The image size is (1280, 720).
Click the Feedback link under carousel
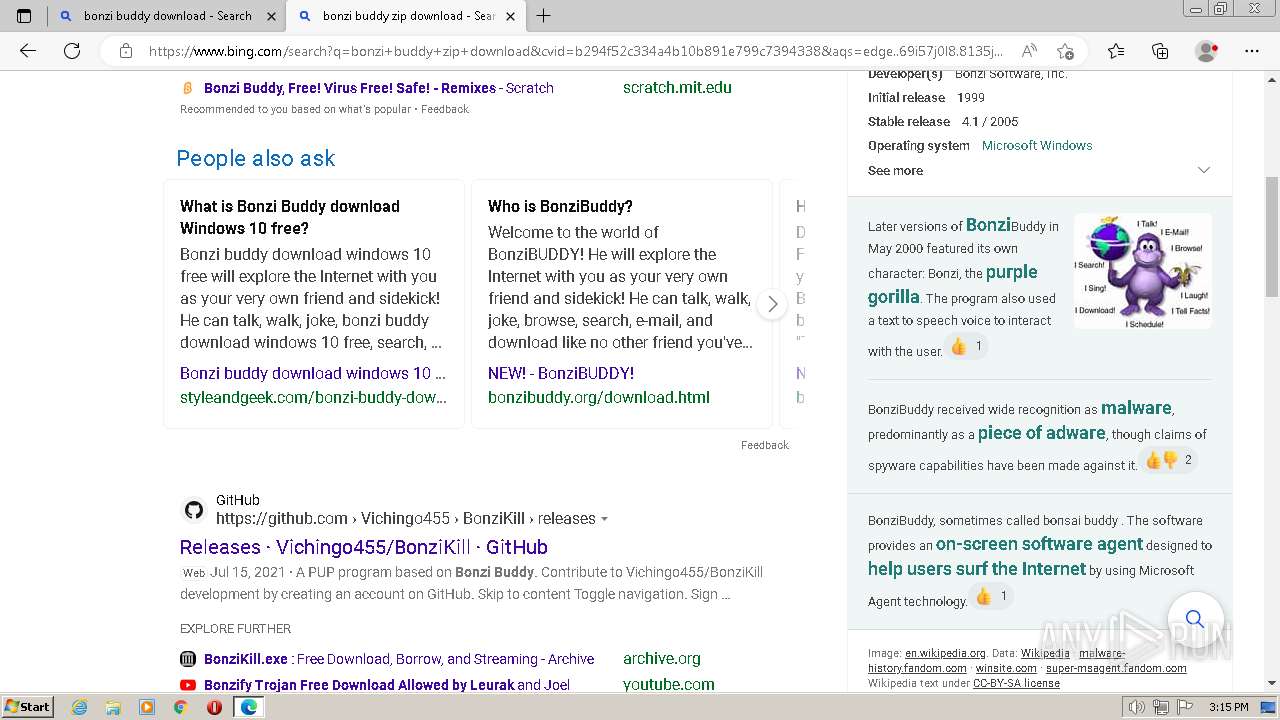click(765, 445)
